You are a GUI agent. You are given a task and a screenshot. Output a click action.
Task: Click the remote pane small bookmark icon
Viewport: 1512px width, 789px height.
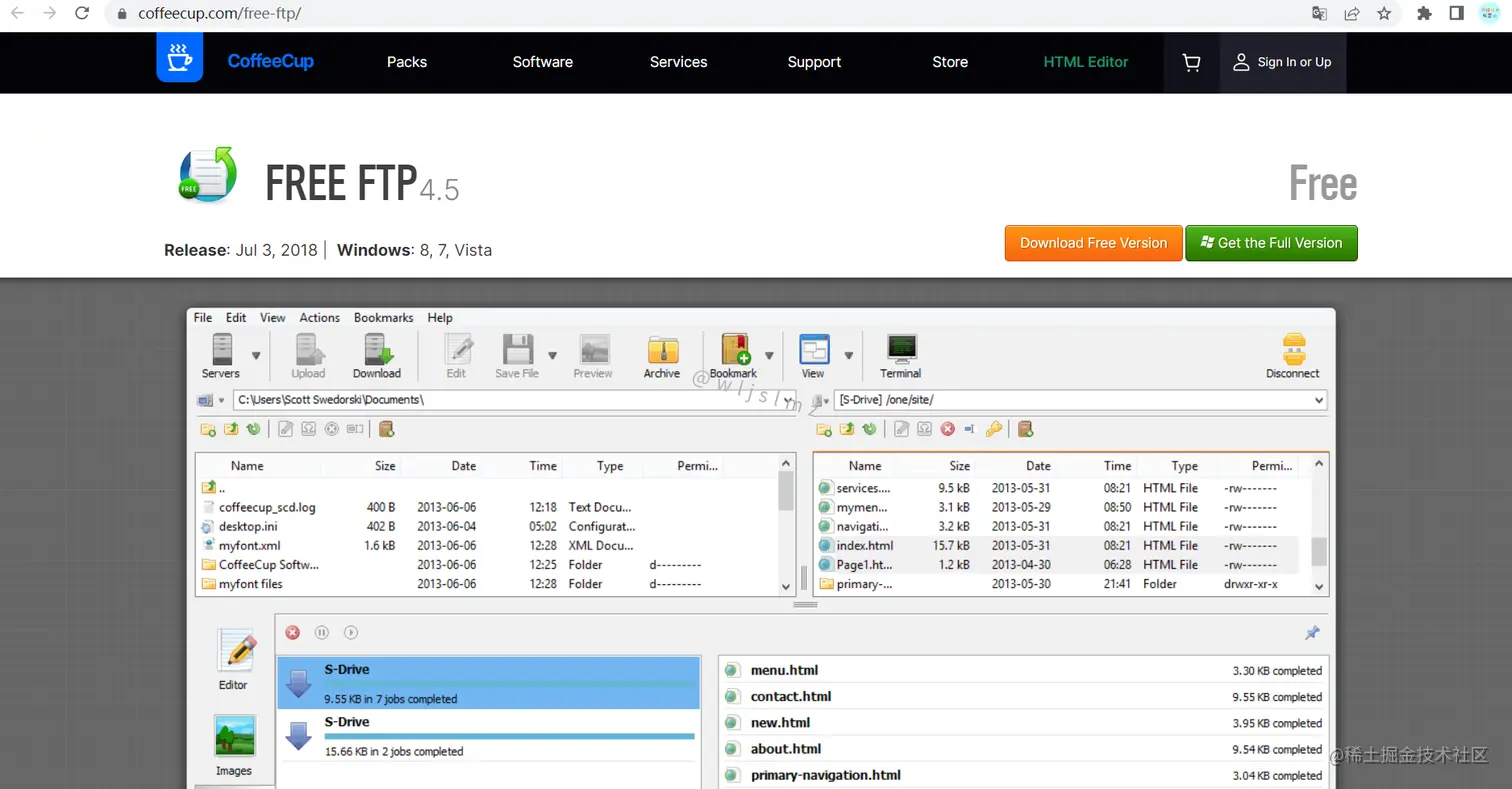1025,429
